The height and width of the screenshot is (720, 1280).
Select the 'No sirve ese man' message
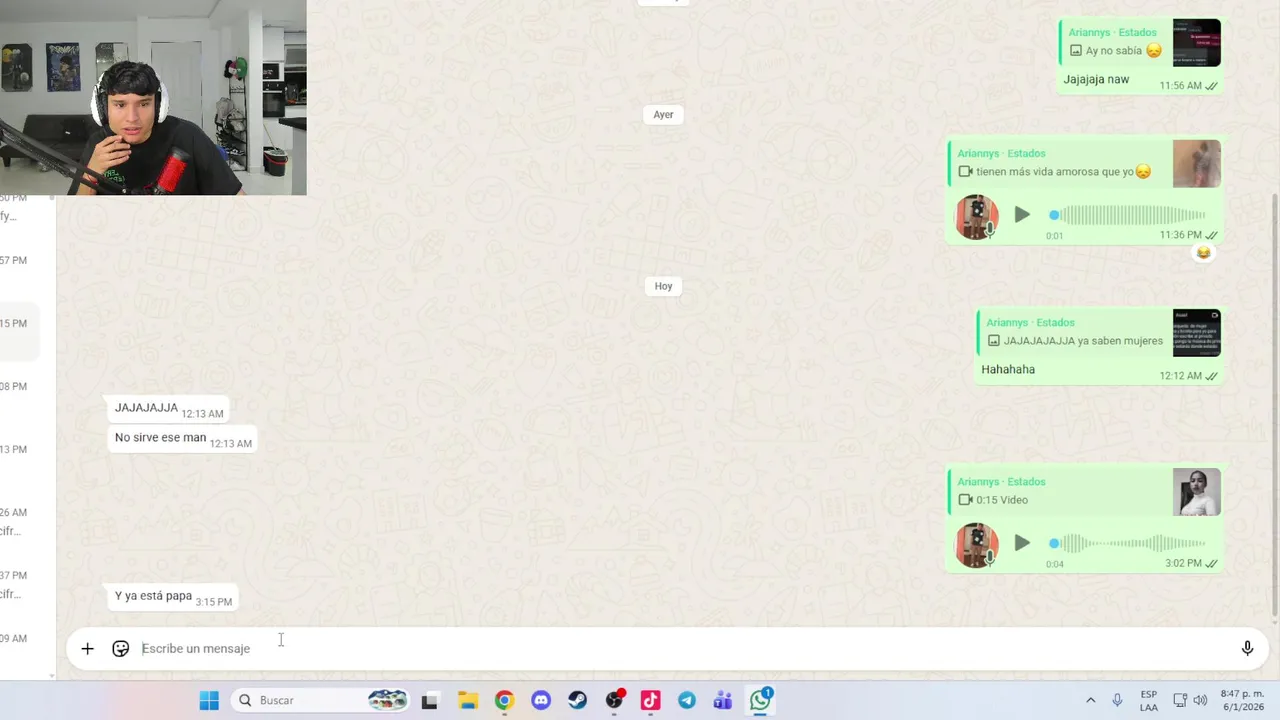point(160,438)
